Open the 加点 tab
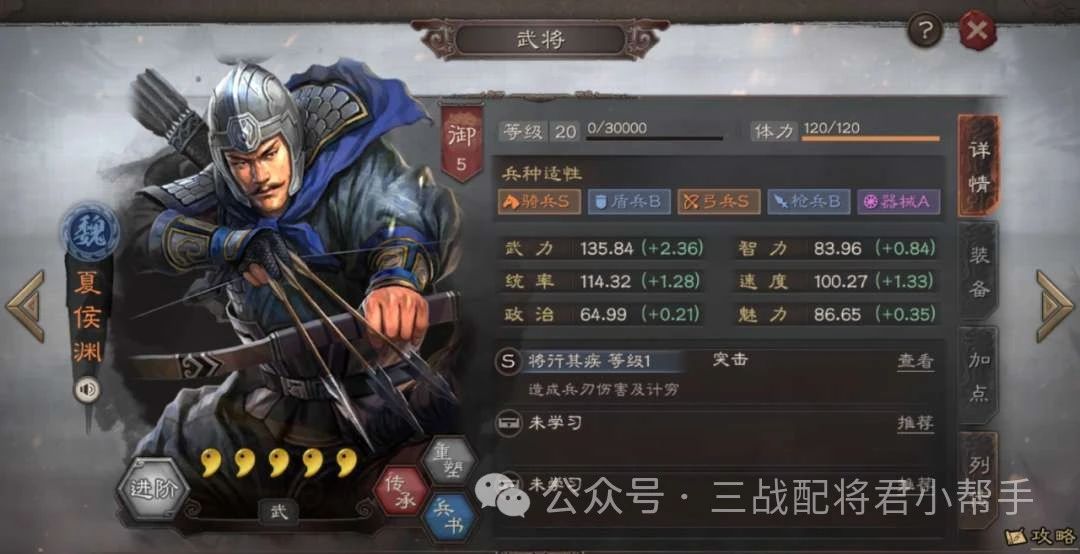Viewport: 1080px width, 554px height. coord(979,377)
